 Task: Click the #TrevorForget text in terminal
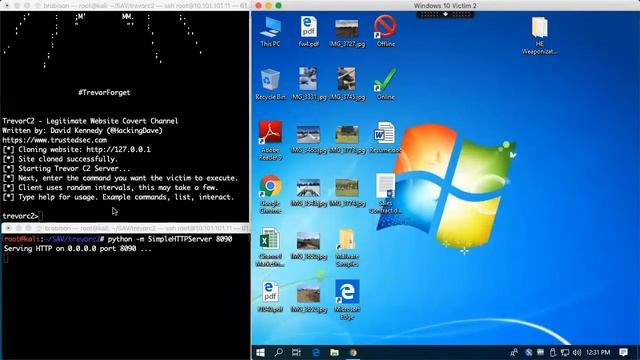tap(104, 93)
